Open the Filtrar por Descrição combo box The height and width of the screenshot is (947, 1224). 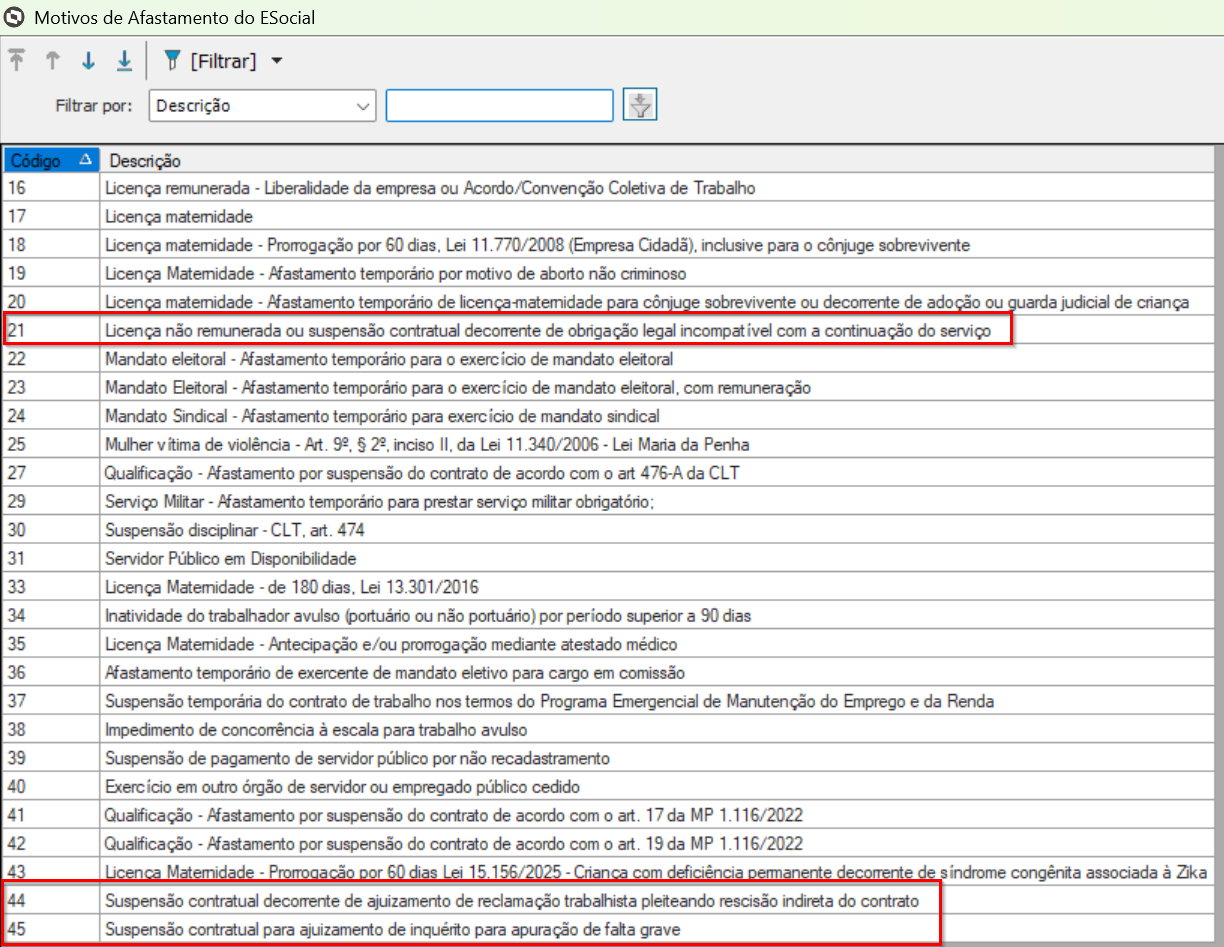click(263, 106)
